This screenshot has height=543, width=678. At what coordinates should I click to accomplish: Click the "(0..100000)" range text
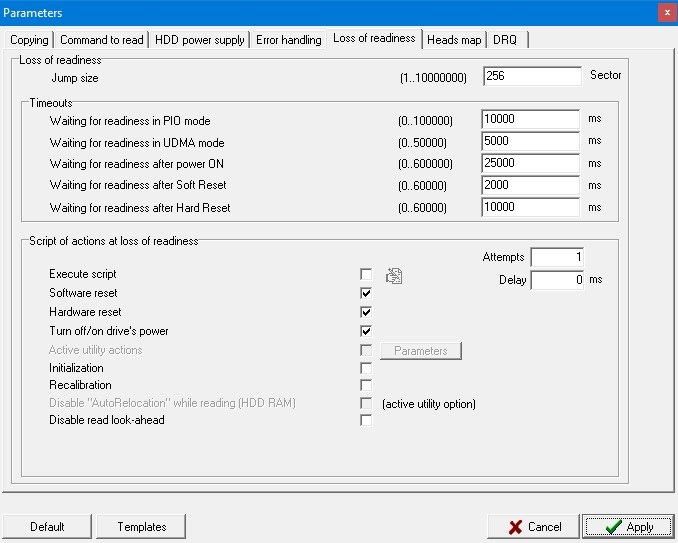pyautogui.click(x=425, y=121)
